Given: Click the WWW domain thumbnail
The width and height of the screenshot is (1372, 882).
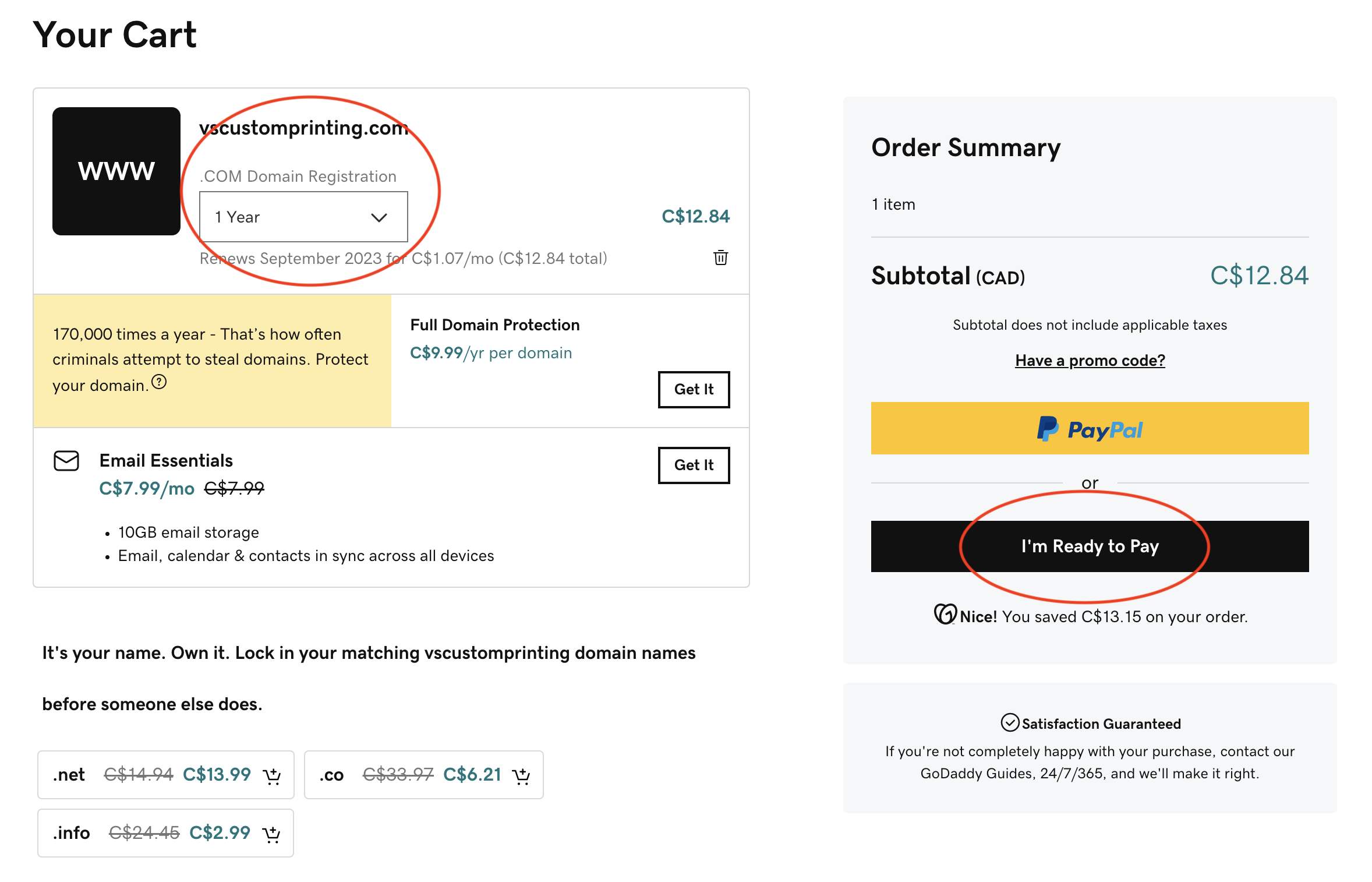Looking at the screenshot, I should 116,171.
